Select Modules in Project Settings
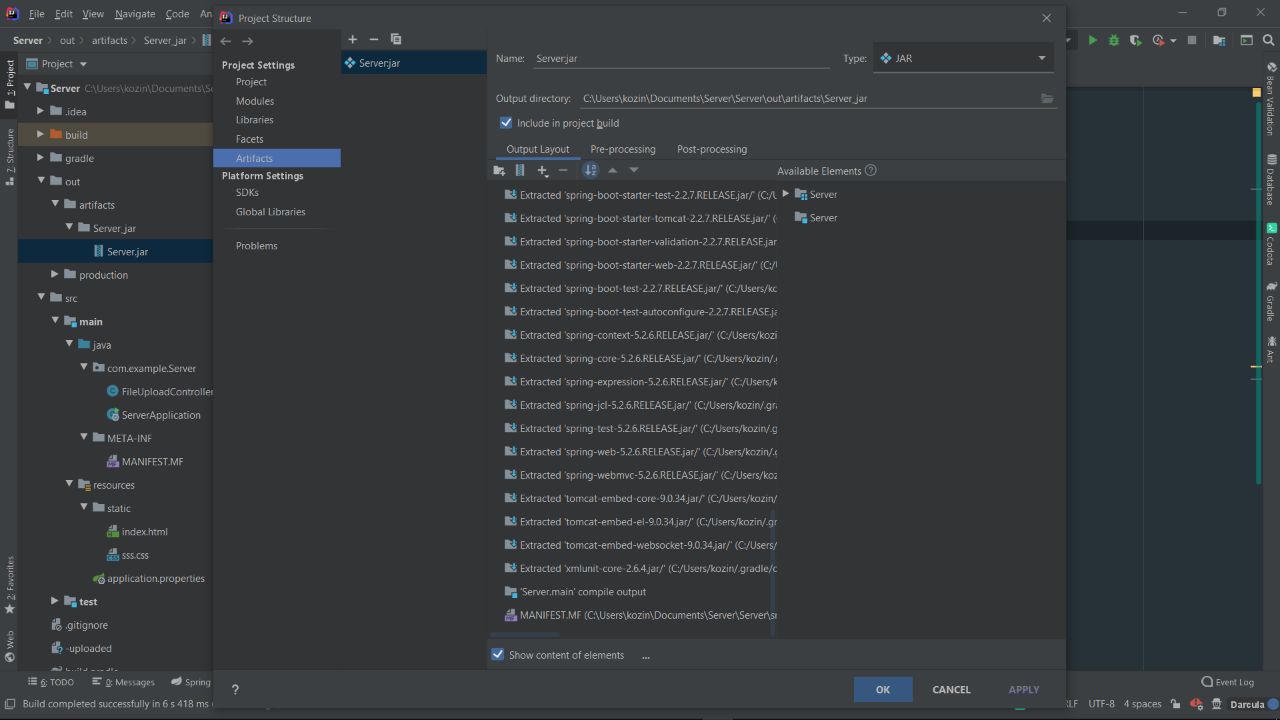This screenshot has width=1280, height=720. pyautogui.click(x=255, y=101)
